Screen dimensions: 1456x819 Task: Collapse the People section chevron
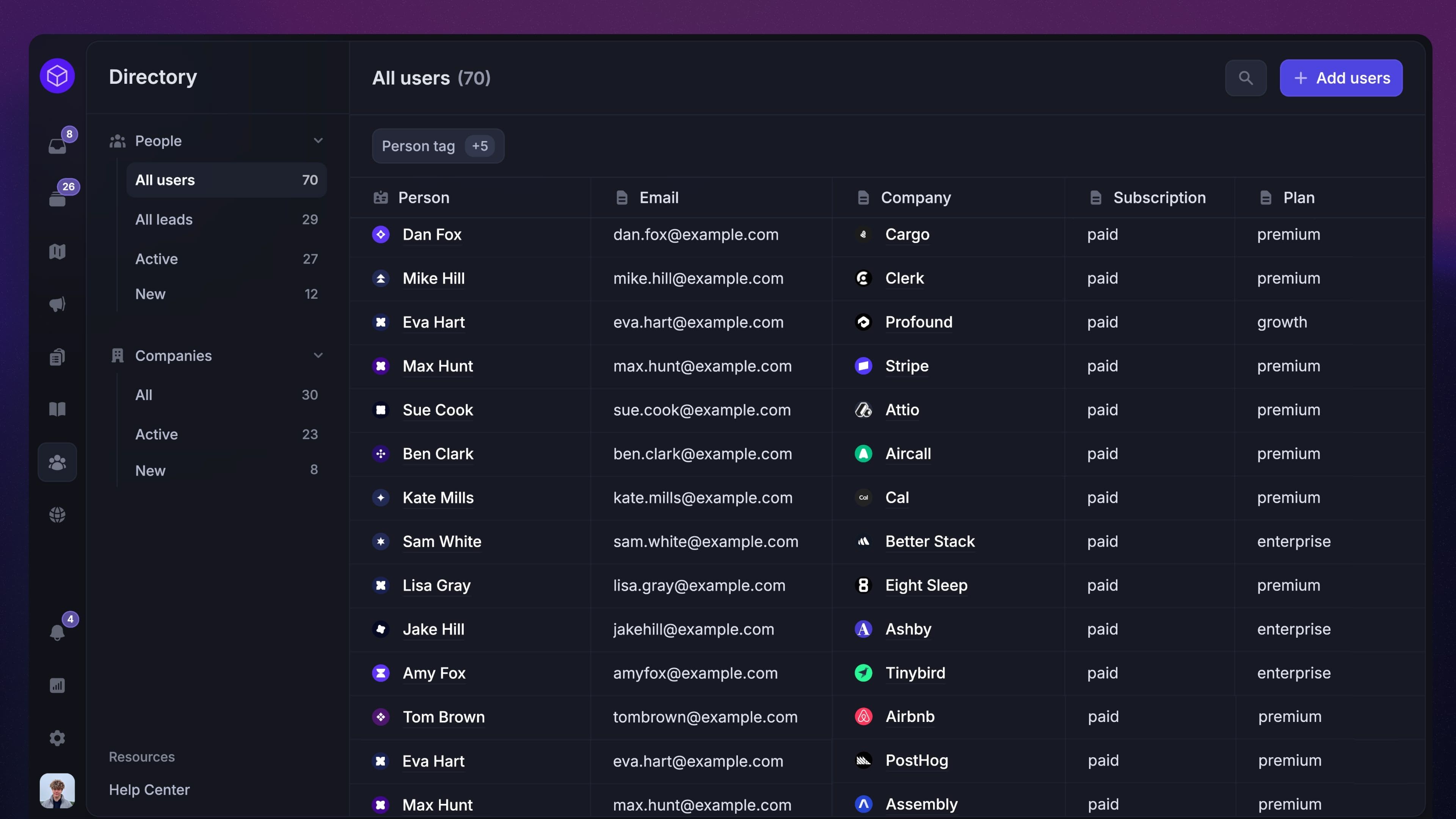point(318,141)
